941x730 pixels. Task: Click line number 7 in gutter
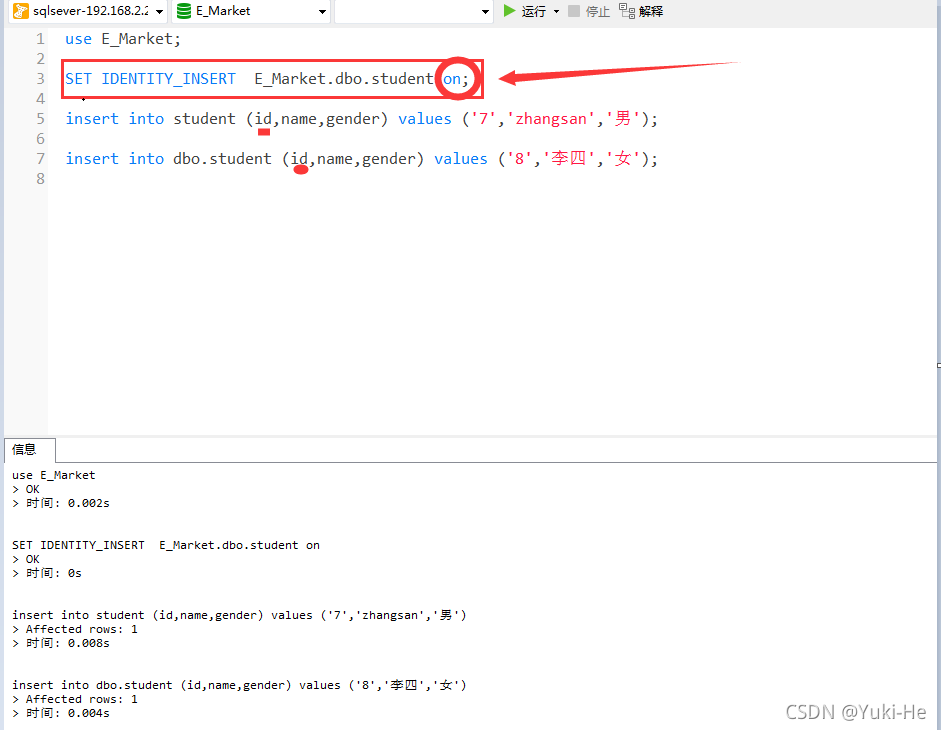[x=40, y=159]
